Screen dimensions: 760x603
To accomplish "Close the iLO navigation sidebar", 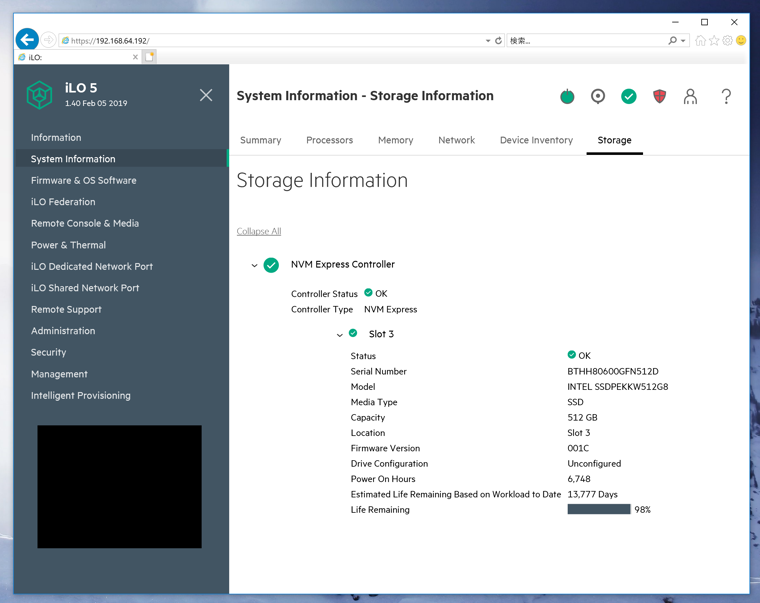I will 206,95.
